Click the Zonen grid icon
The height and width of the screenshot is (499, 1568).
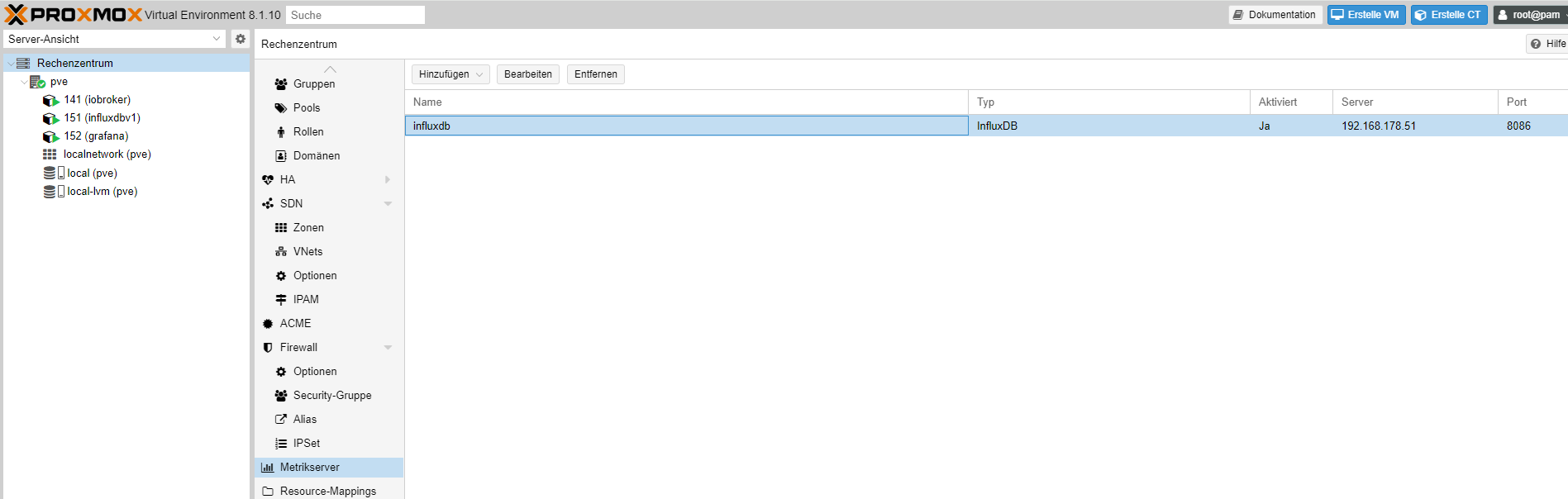tap(281, 228)
